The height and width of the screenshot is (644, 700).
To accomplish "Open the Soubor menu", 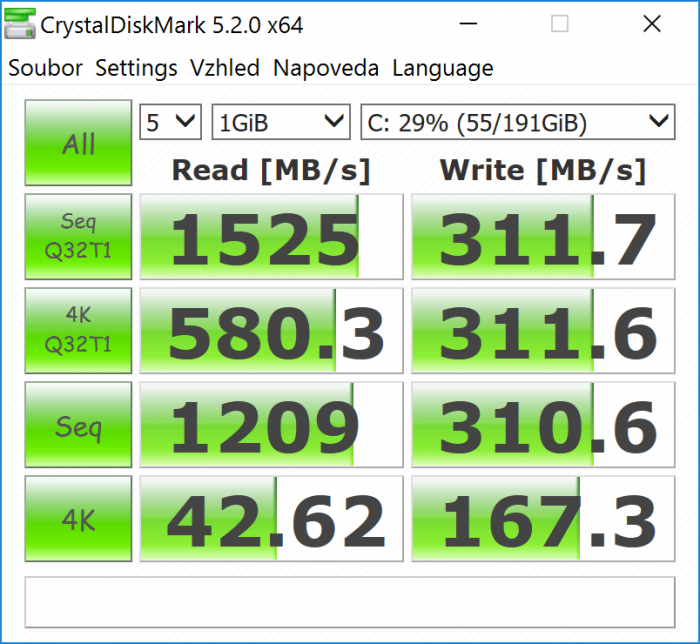I will (45, 69).
